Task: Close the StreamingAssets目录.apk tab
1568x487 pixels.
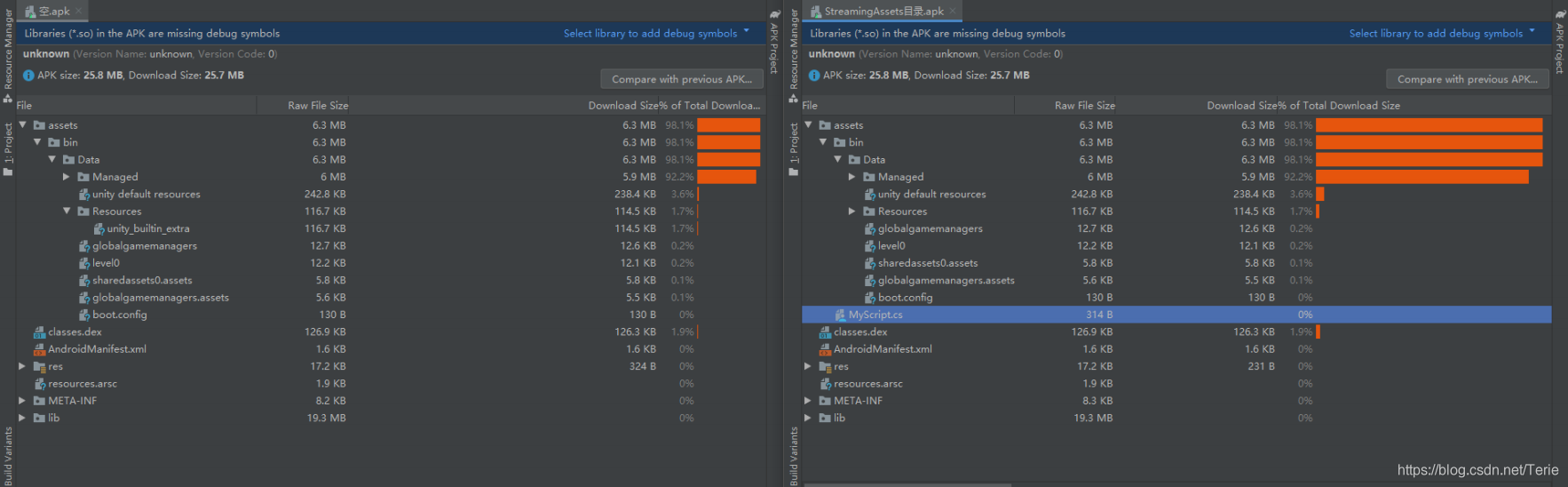Action: pos(953,11)
